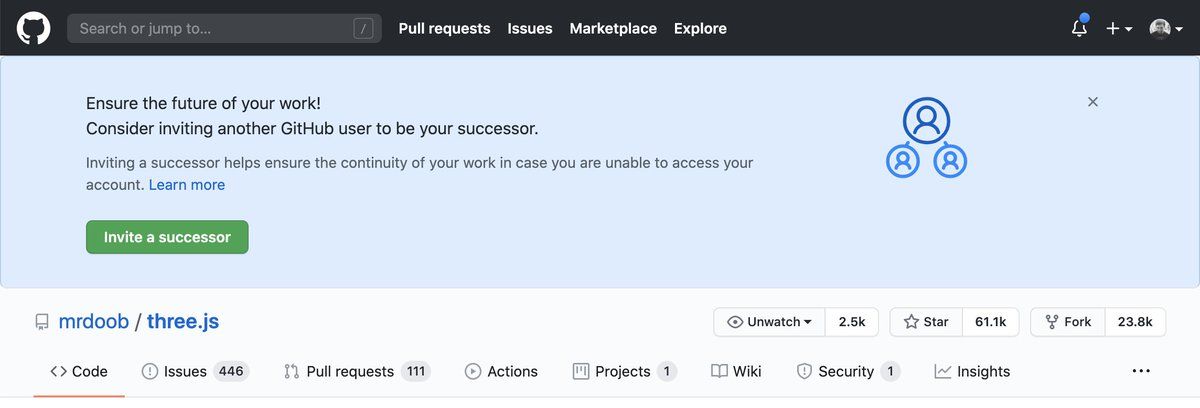Open the user avatar profile menu
This screenshot has height=408, width=1200.
pos(1166,28)
